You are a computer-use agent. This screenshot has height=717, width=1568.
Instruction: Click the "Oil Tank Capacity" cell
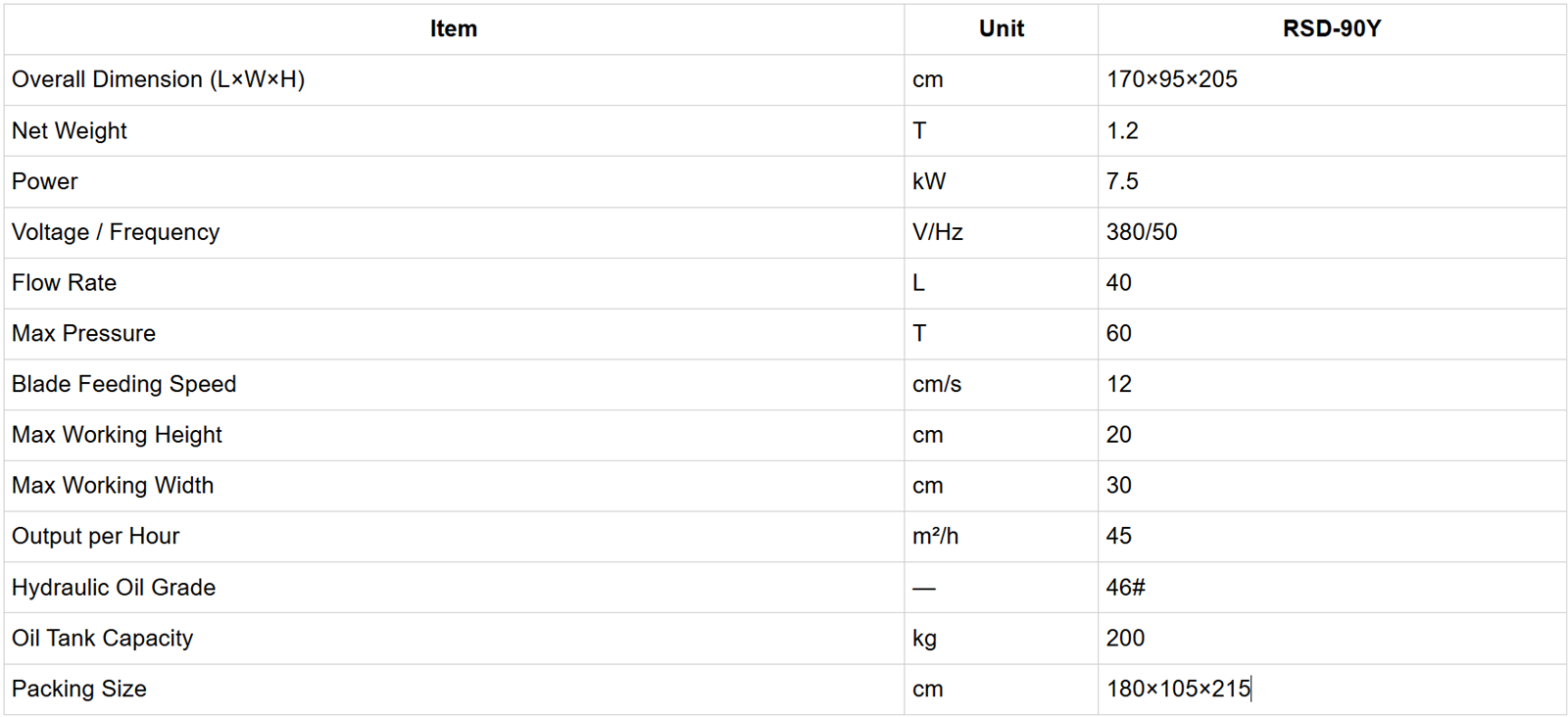(x=103, y=639)
